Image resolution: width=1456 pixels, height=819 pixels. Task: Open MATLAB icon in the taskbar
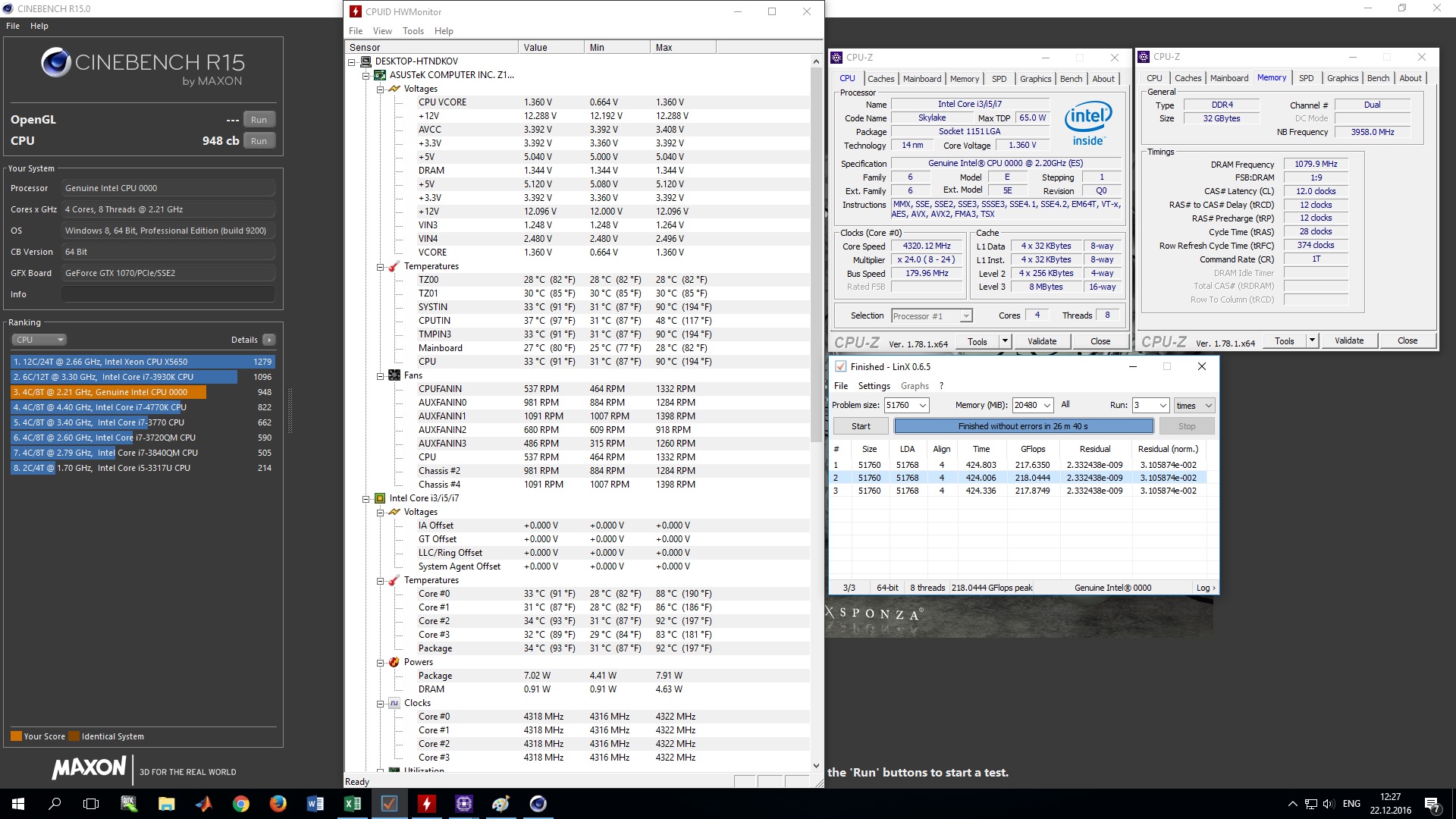[204, 804]
